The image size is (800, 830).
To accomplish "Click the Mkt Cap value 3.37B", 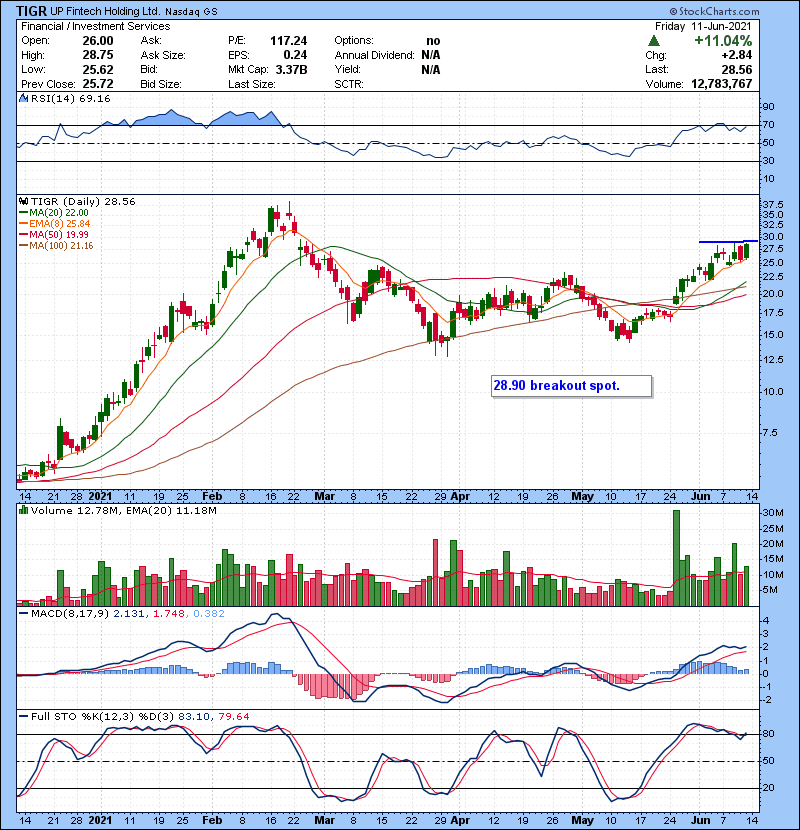I will 291,69.
